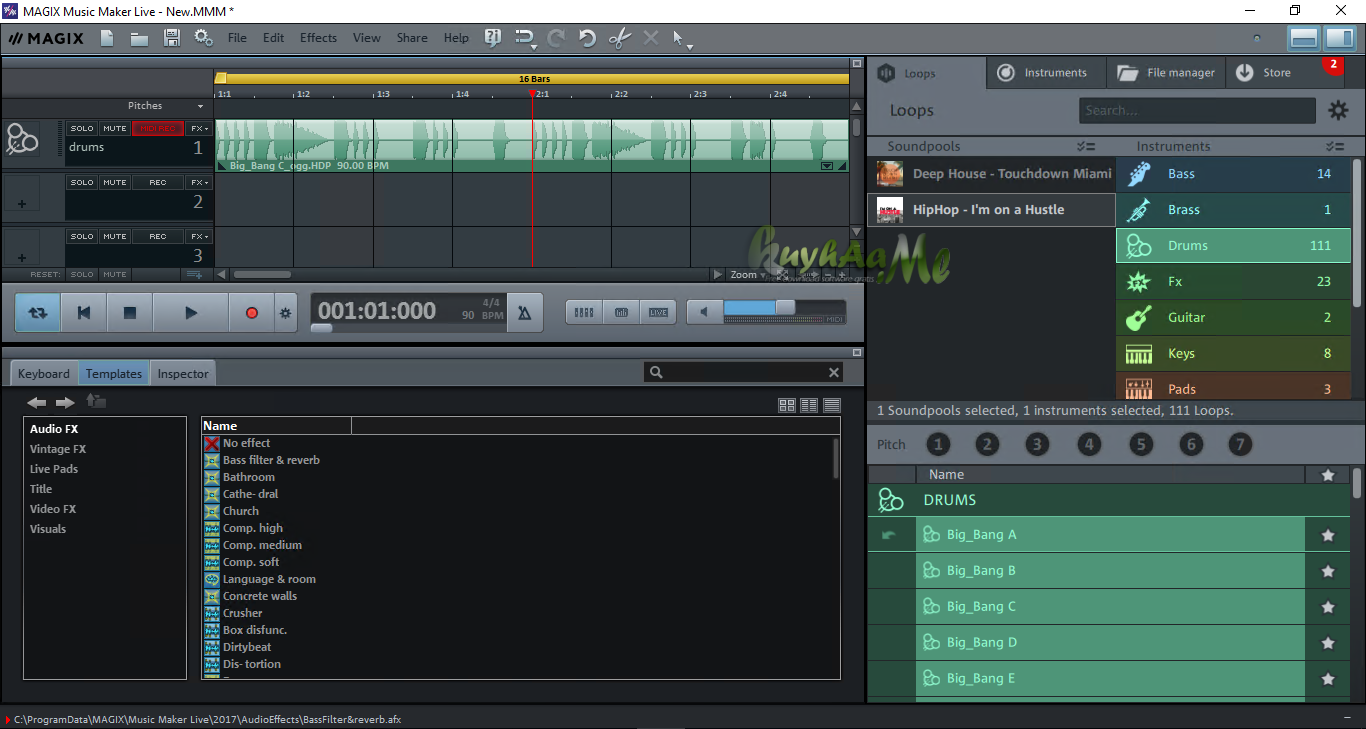1366x729 pixels.
Task: Open program settings gear in top toolbar
Action: (x=204, y=38)
